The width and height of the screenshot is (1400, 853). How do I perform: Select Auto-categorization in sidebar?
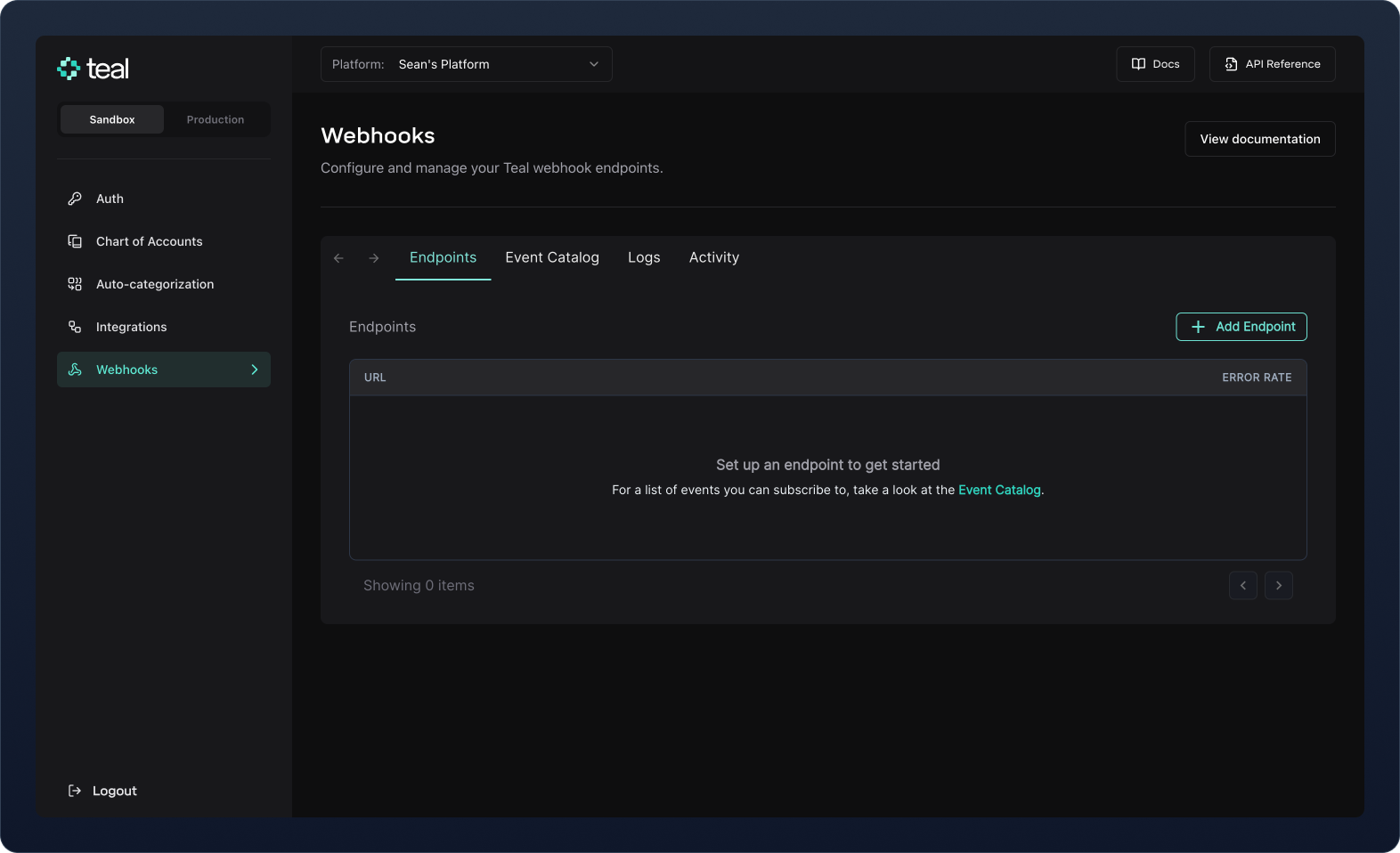click(164, 284)
